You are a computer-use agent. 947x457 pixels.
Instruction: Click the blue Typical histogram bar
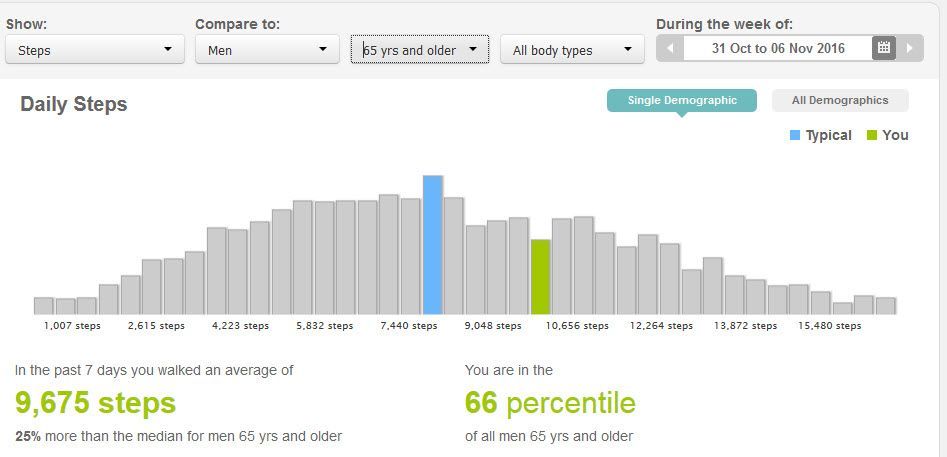click(432, 245)
